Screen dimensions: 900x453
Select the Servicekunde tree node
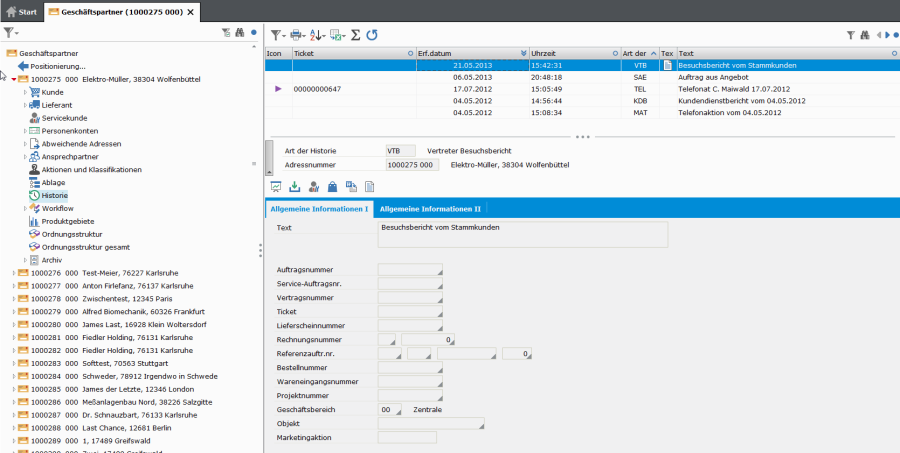[64, 118]
